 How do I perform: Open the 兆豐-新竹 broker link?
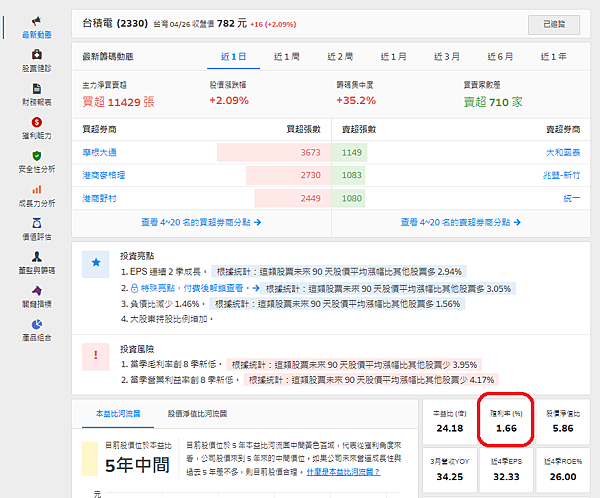[x=561, y=175]
